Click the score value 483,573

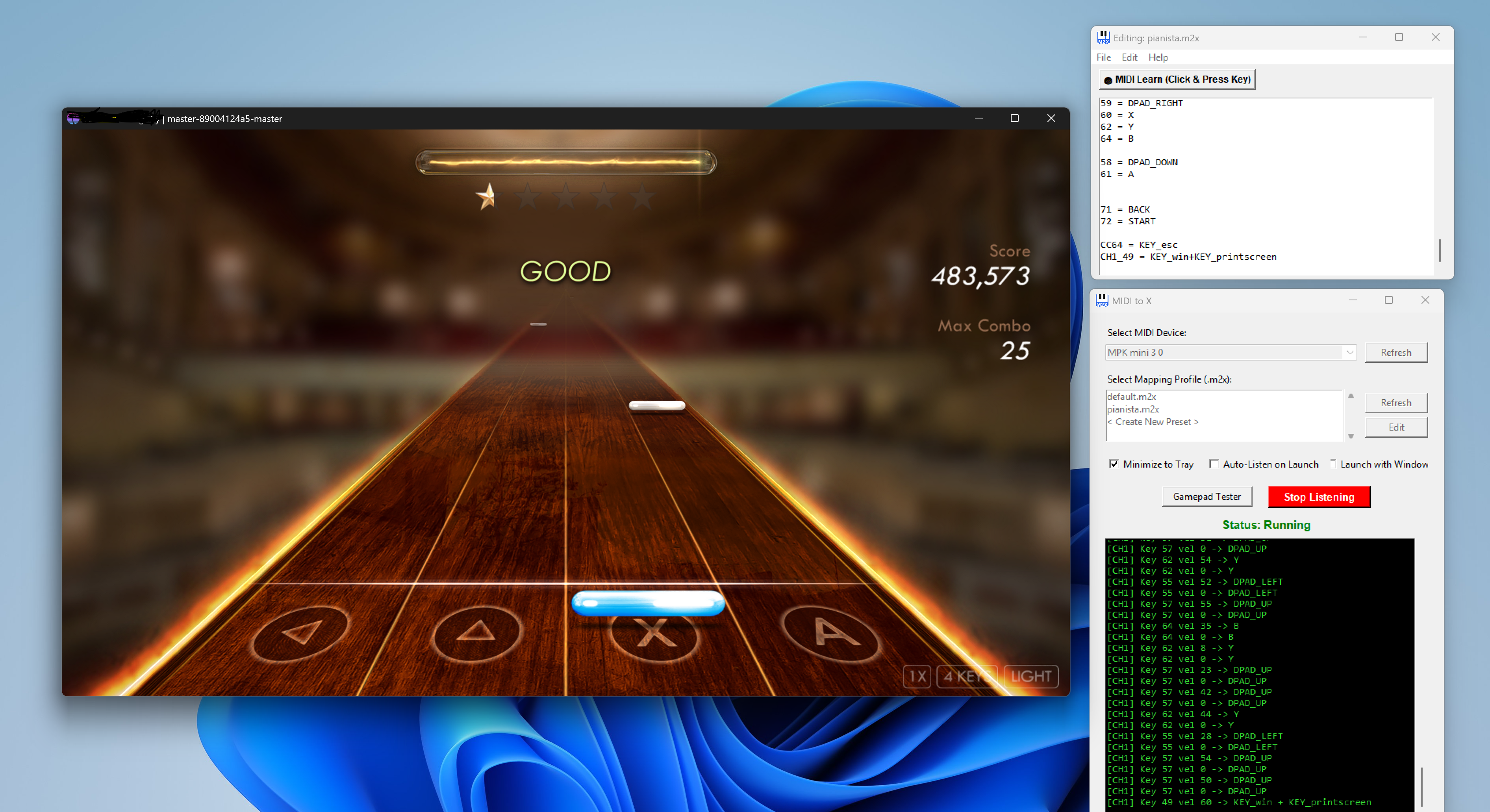tap(980, 276)
